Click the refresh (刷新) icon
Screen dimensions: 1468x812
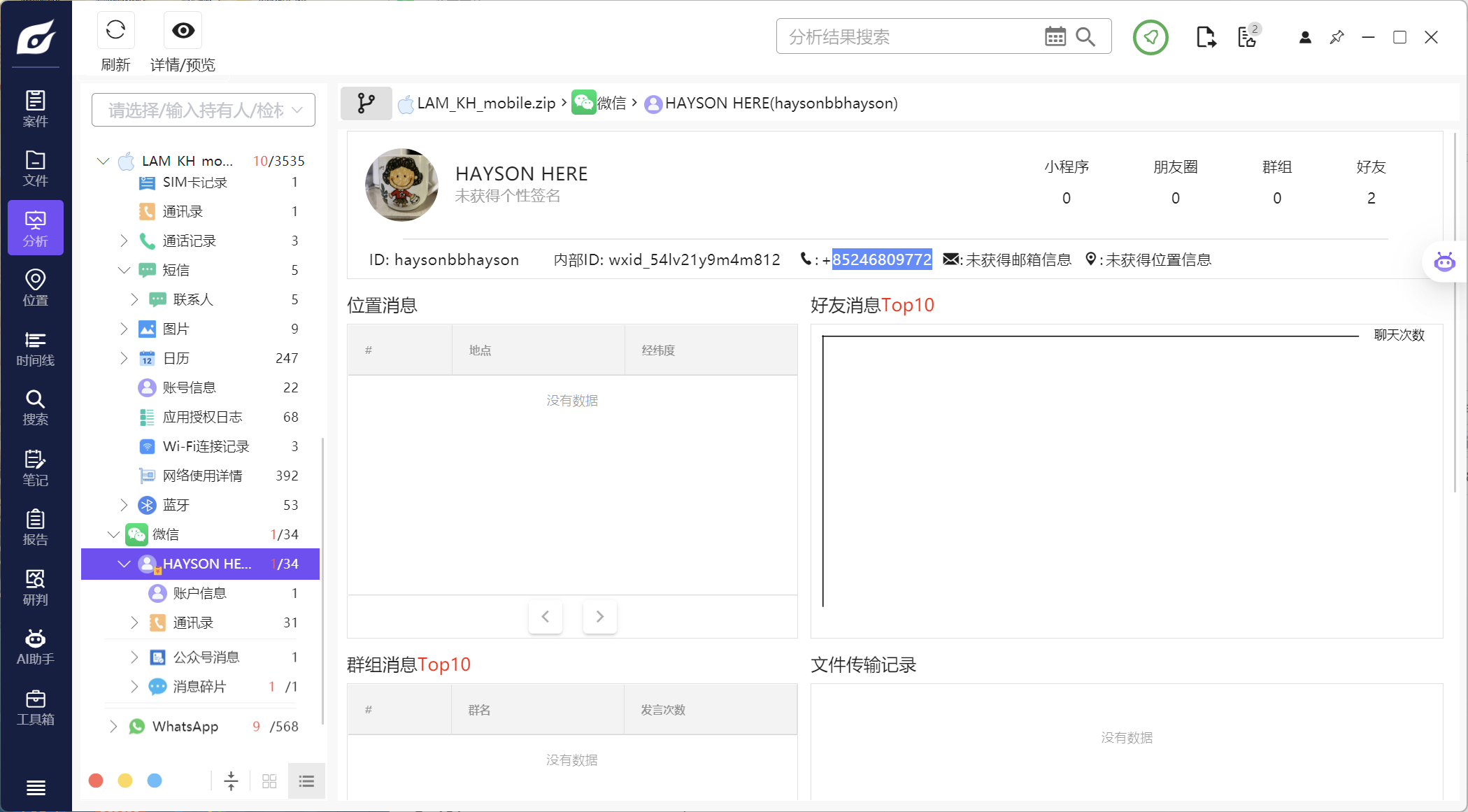click(x=115, y=30)
